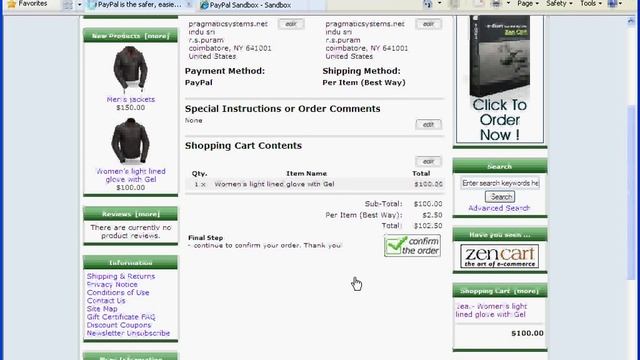The width and height of the screenshot is (640, 360).
Task: Open the Advanced Search link
Action: click(x=499, y=208)
